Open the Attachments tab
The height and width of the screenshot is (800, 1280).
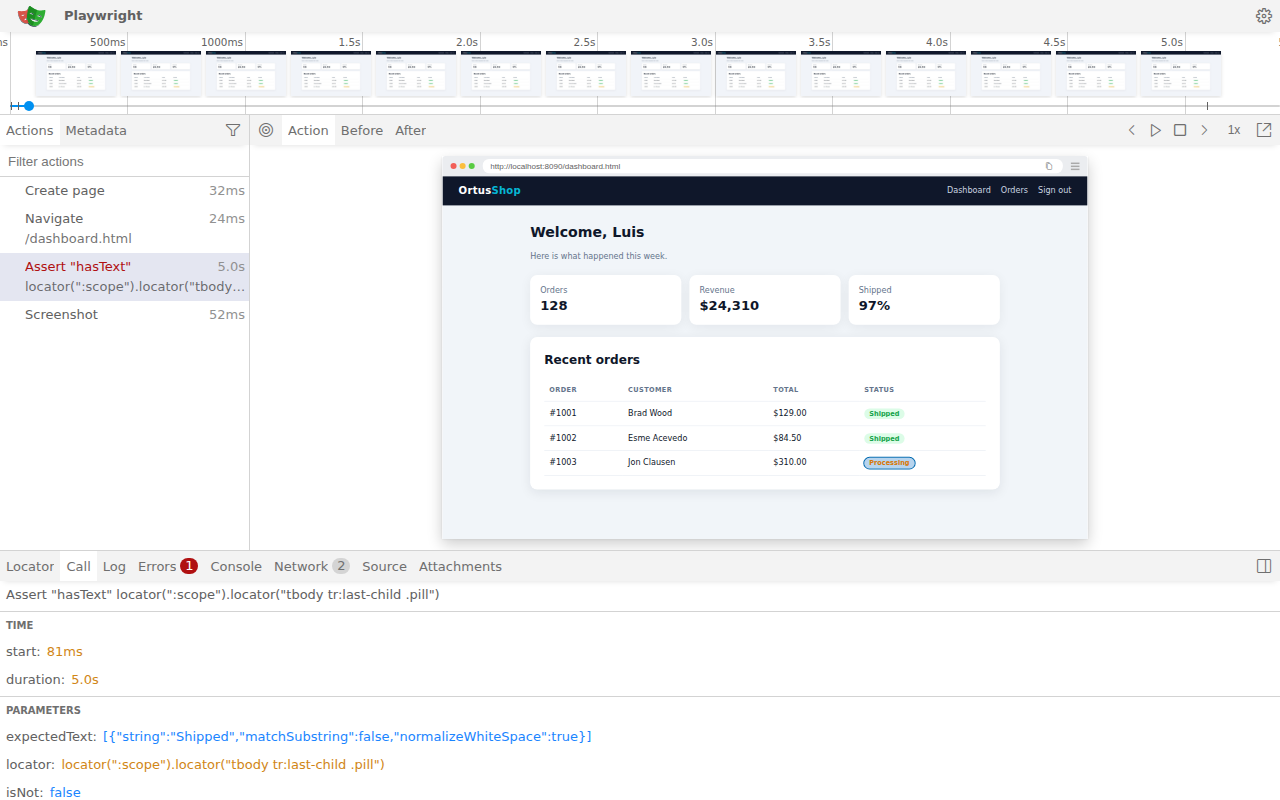pyautogui.click(x=460, y=566)
